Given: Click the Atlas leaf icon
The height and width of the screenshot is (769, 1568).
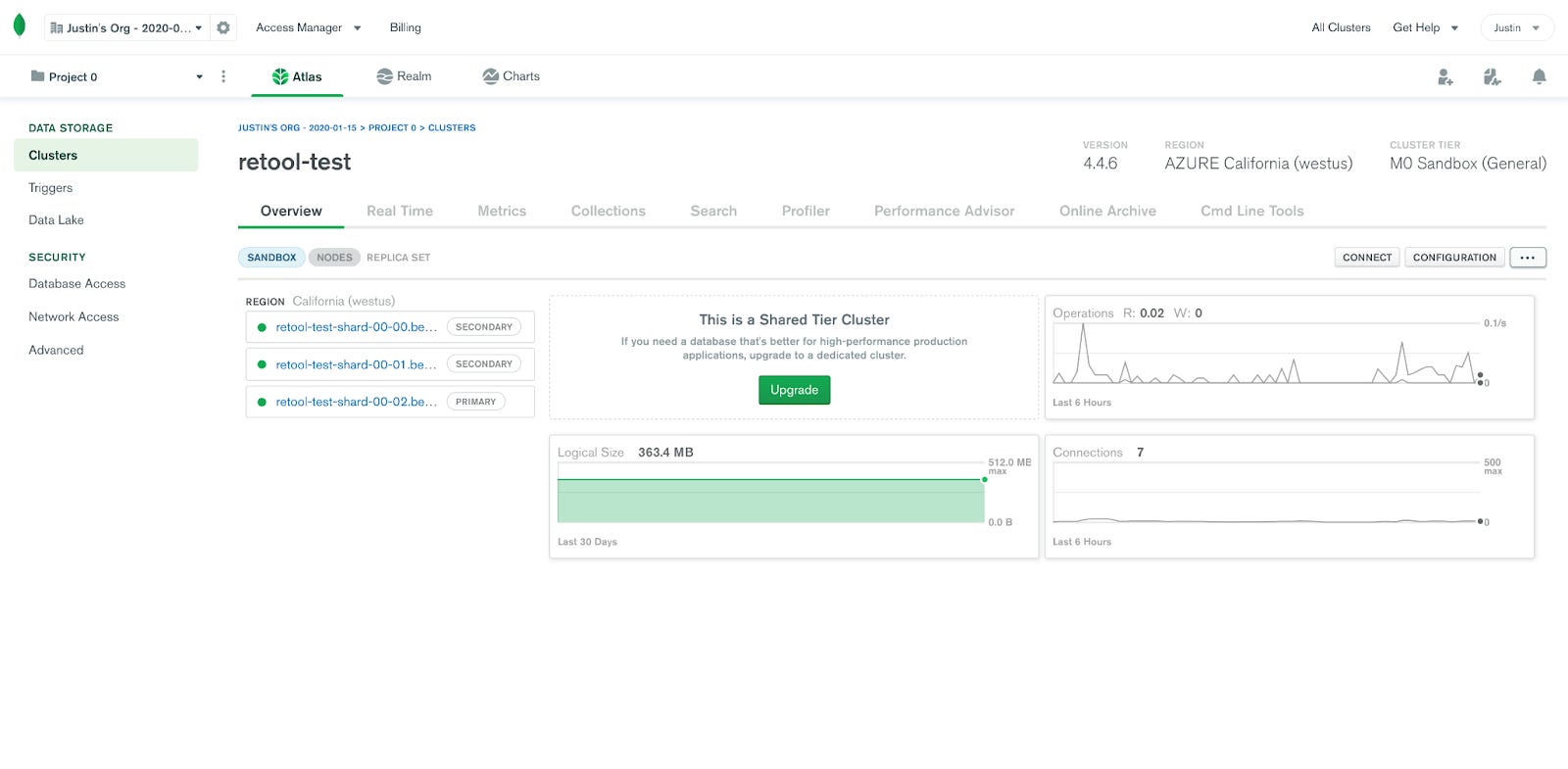Looking at the screenshot, I should point(280,76).
